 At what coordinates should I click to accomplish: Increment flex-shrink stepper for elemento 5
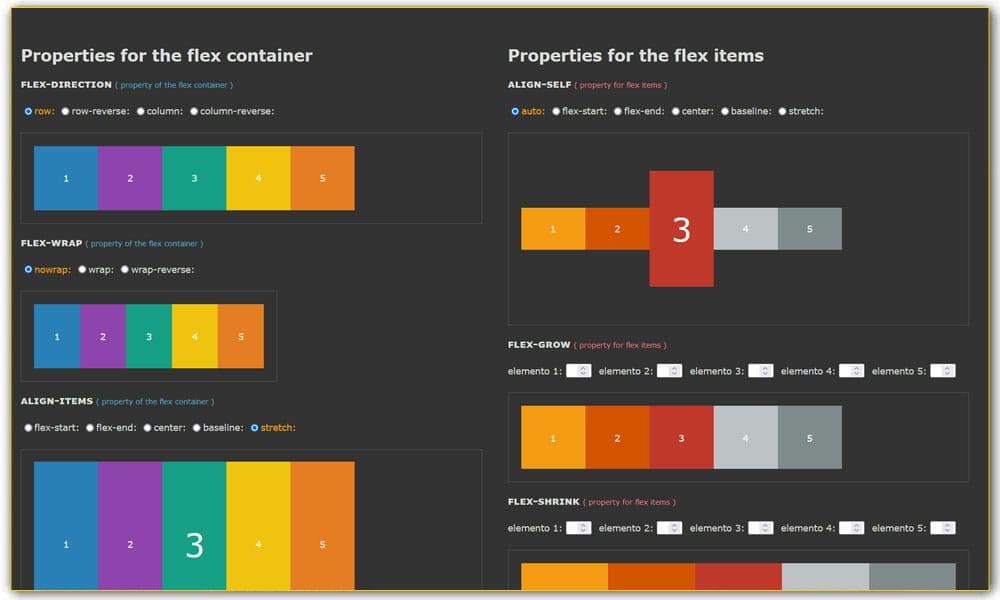(x=945, y=524)
